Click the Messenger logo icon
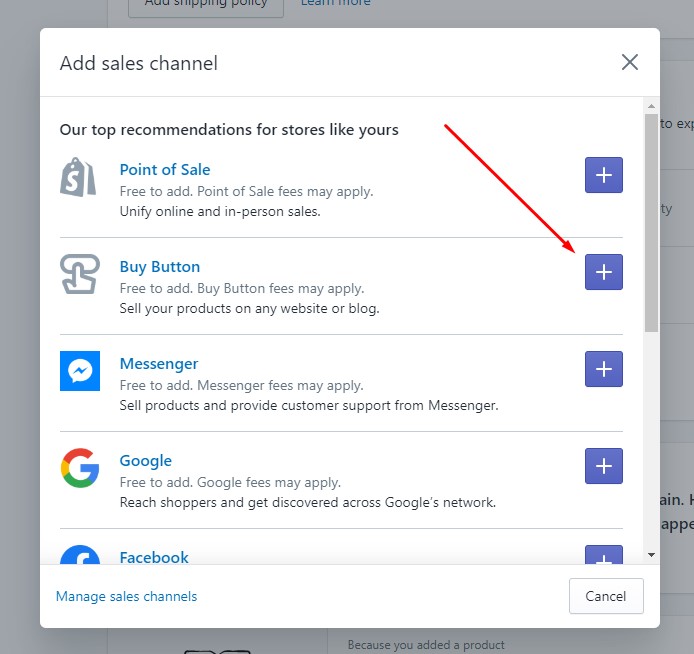The width and height of the screenshot is (694, 654). [x=80, y=371]
